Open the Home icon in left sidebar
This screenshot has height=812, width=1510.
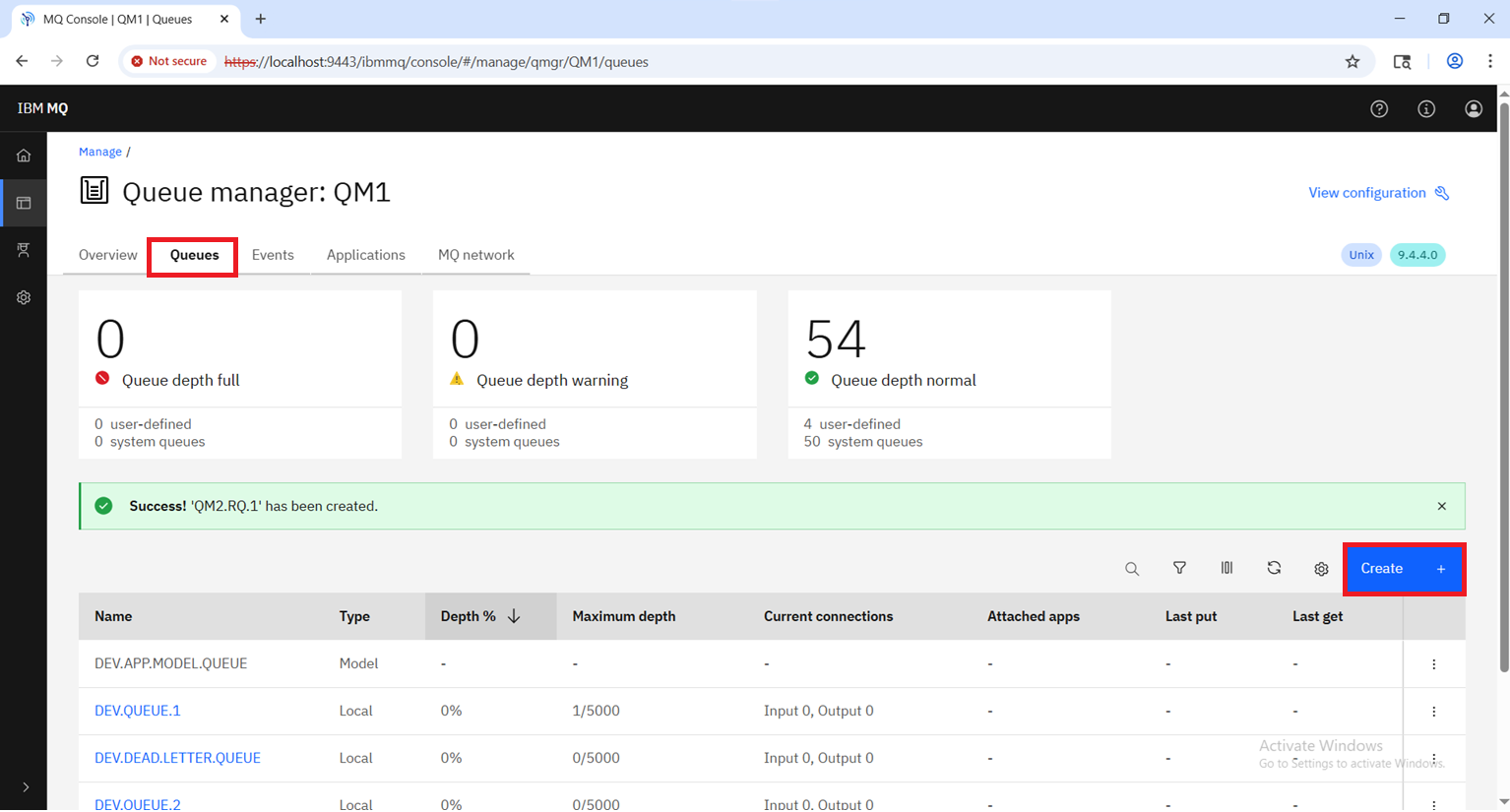24,156
